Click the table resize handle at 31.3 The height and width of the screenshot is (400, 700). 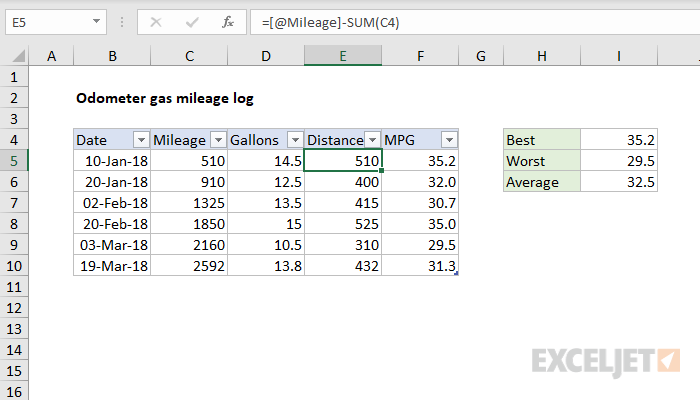(456, 273)
